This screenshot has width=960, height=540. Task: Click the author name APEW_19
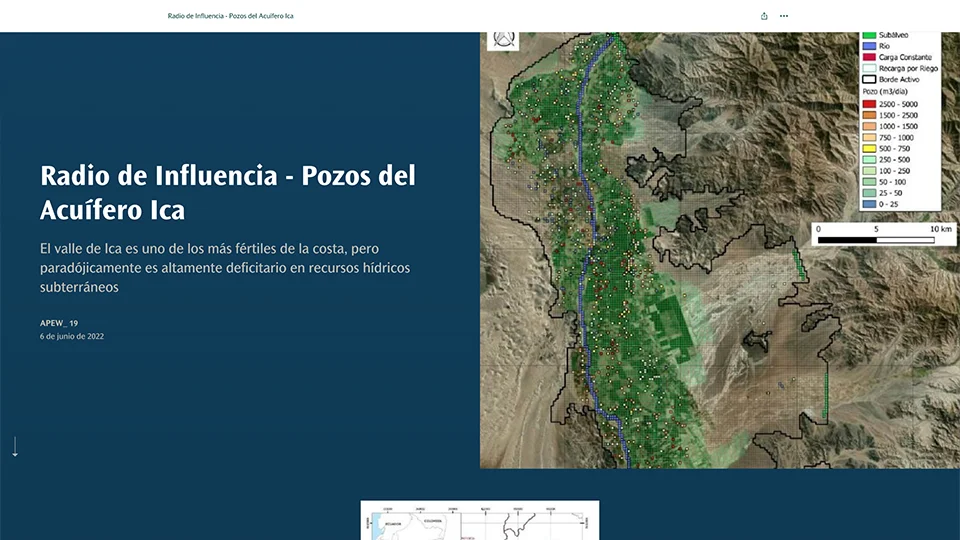(59, 323)
